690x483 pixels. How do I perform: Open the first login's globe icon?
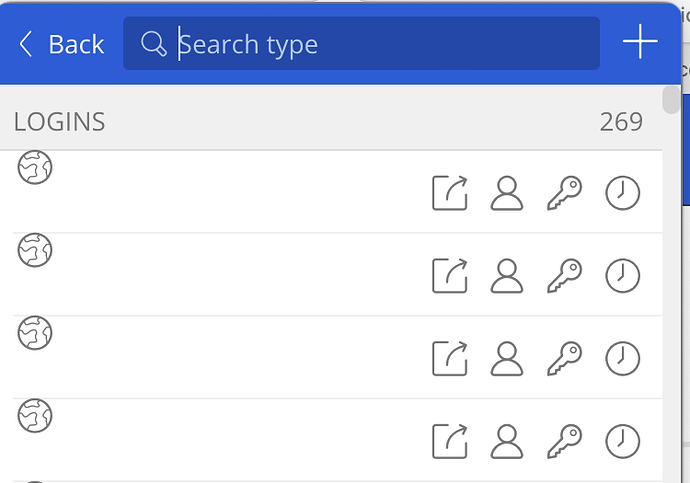[x=35, y=167]
